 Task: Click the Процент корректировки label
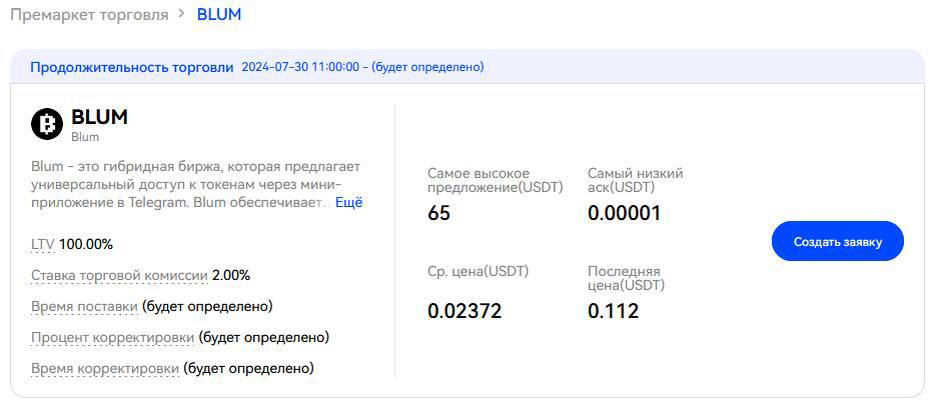coord(112,337)
